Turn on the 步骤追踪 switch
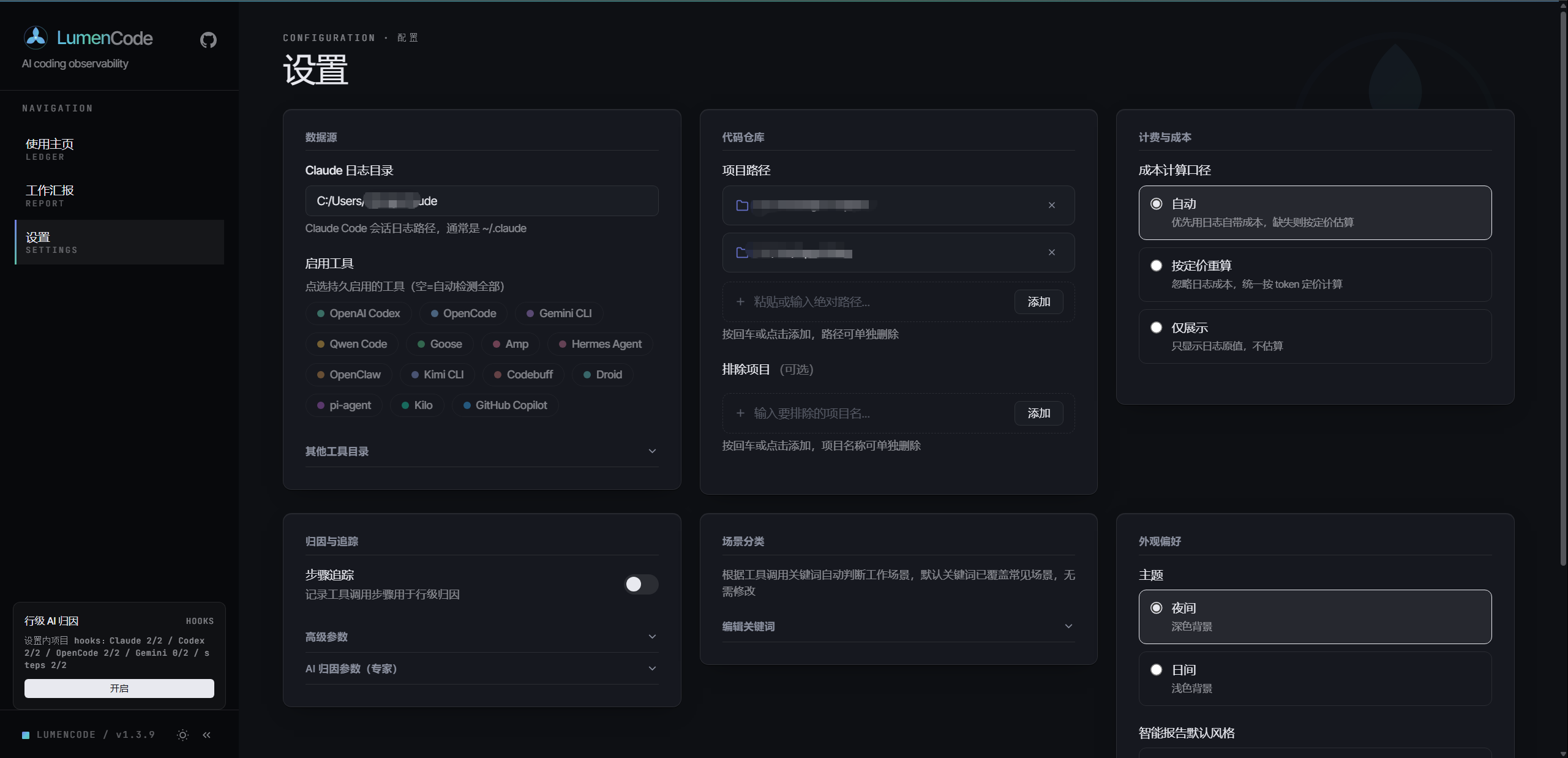 click(641, 584)
